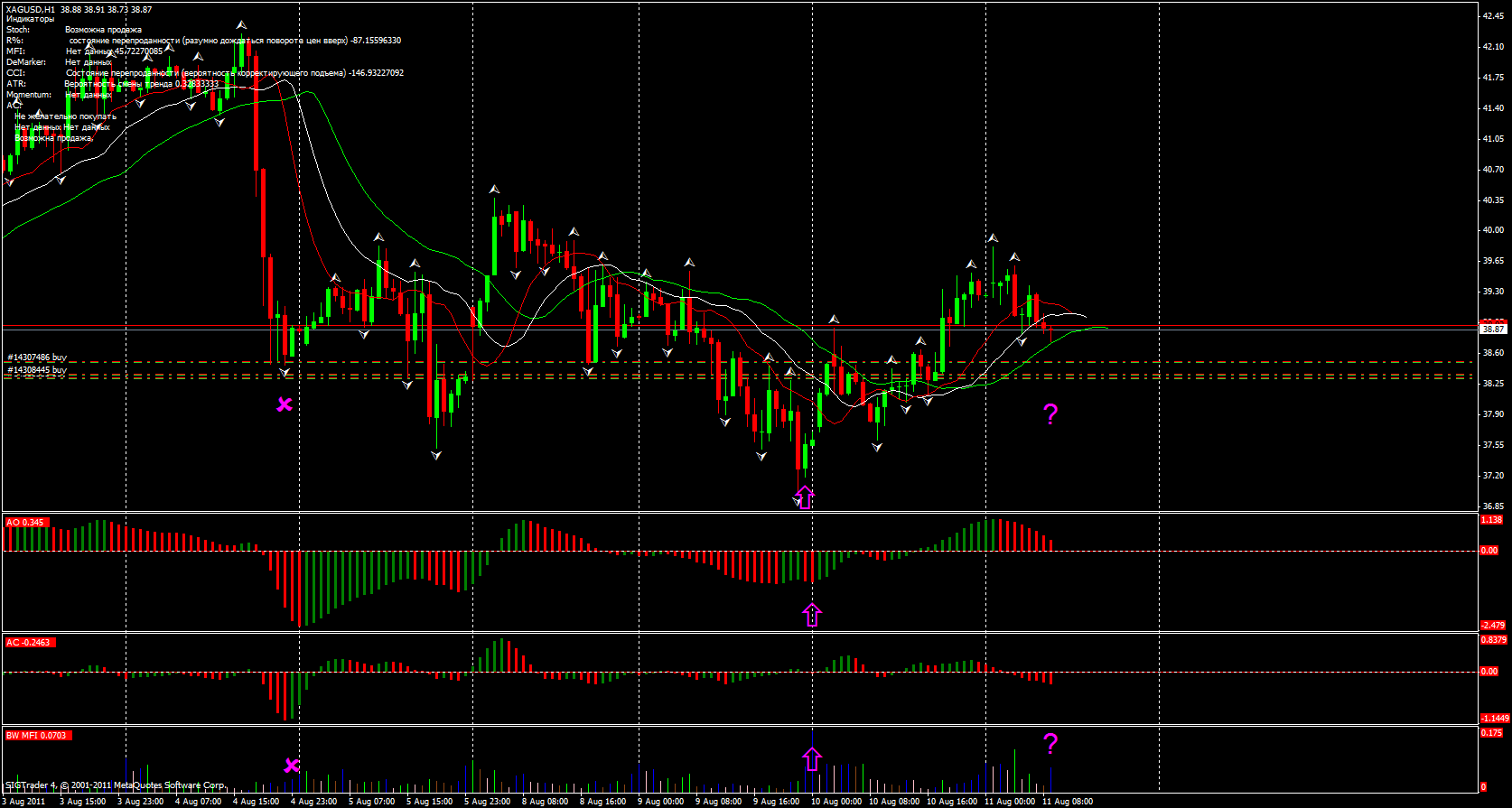This screenshot has width=1512, height=808.
Task: Click the AC scale value -1.1449
Action: coord(1495,719)
